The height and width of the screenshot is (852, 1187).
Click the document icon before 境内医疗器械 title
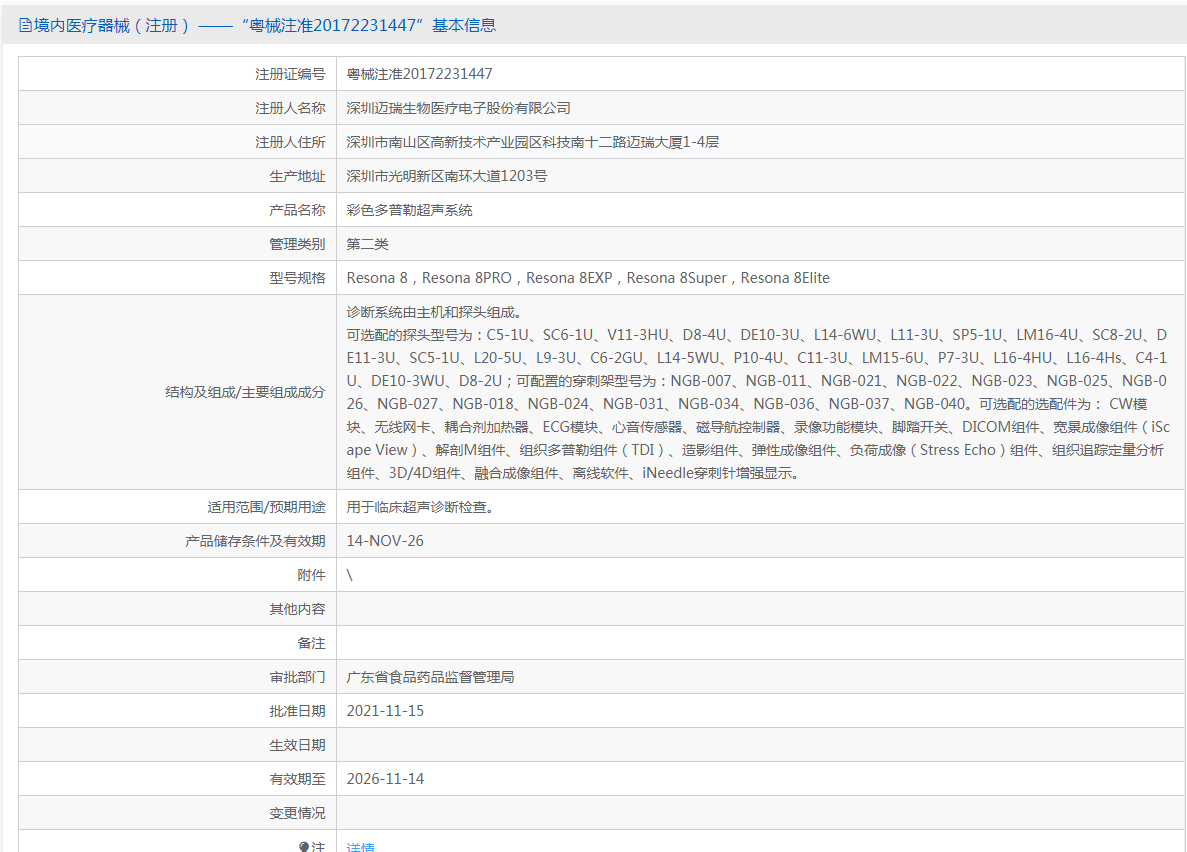click(26, 26)
